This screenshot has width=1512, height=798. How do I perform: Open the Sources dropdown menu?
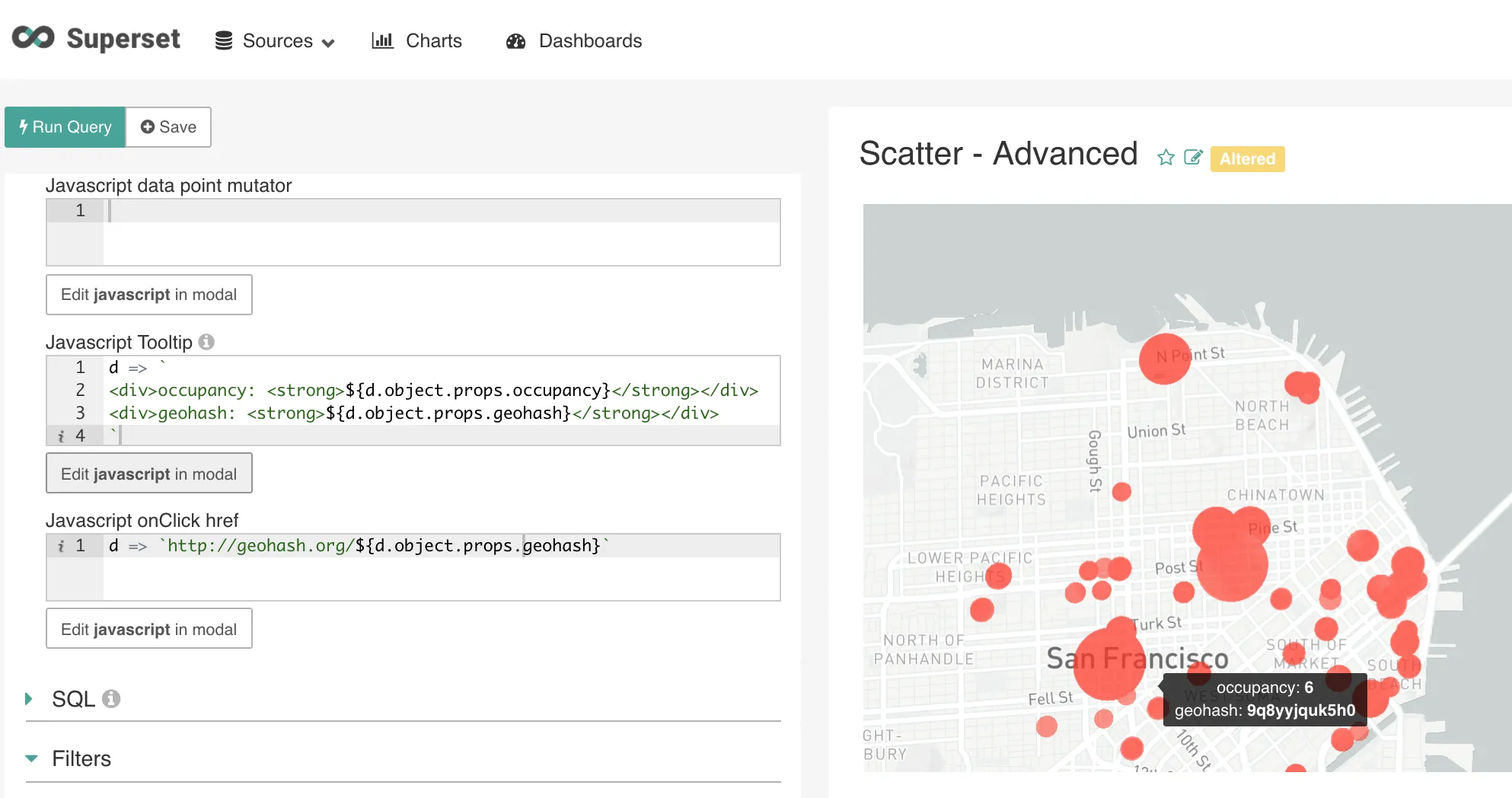(x=276, y=41)
